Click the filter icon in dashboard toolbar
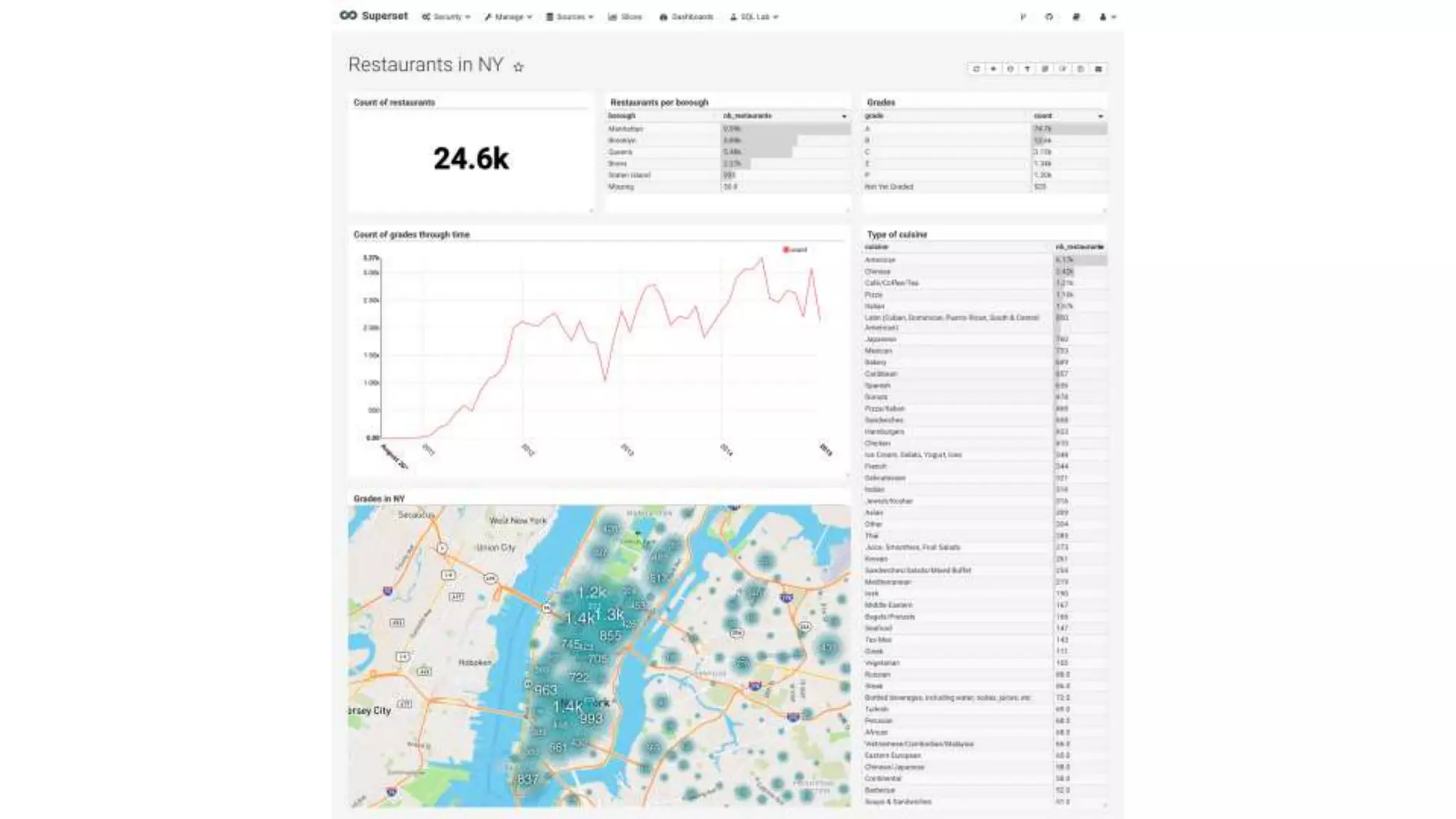The width and height of the screenshot is (1456, 819). (1027, 69)
